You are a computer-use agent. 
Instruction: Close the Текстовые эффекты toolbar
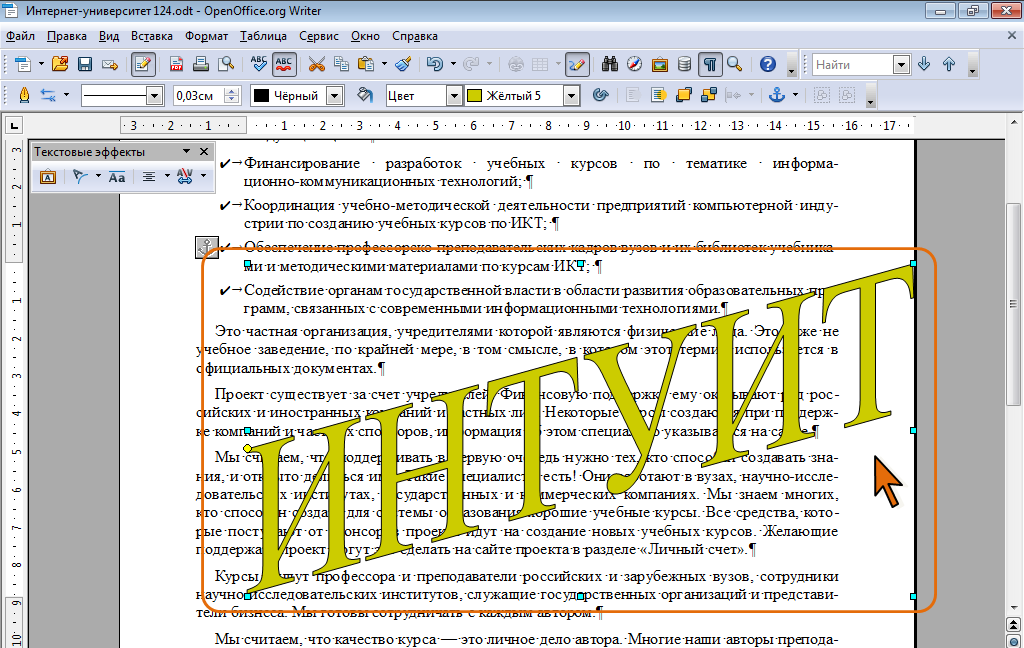click(x=204, y=152)
